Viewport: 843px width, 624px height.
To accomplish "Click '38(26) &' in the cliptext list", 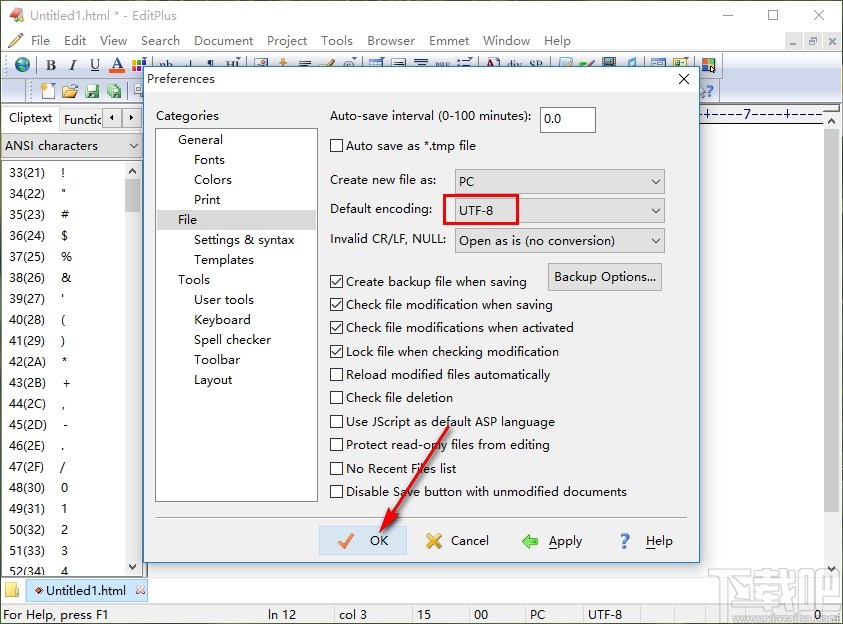I will (40, 278).
